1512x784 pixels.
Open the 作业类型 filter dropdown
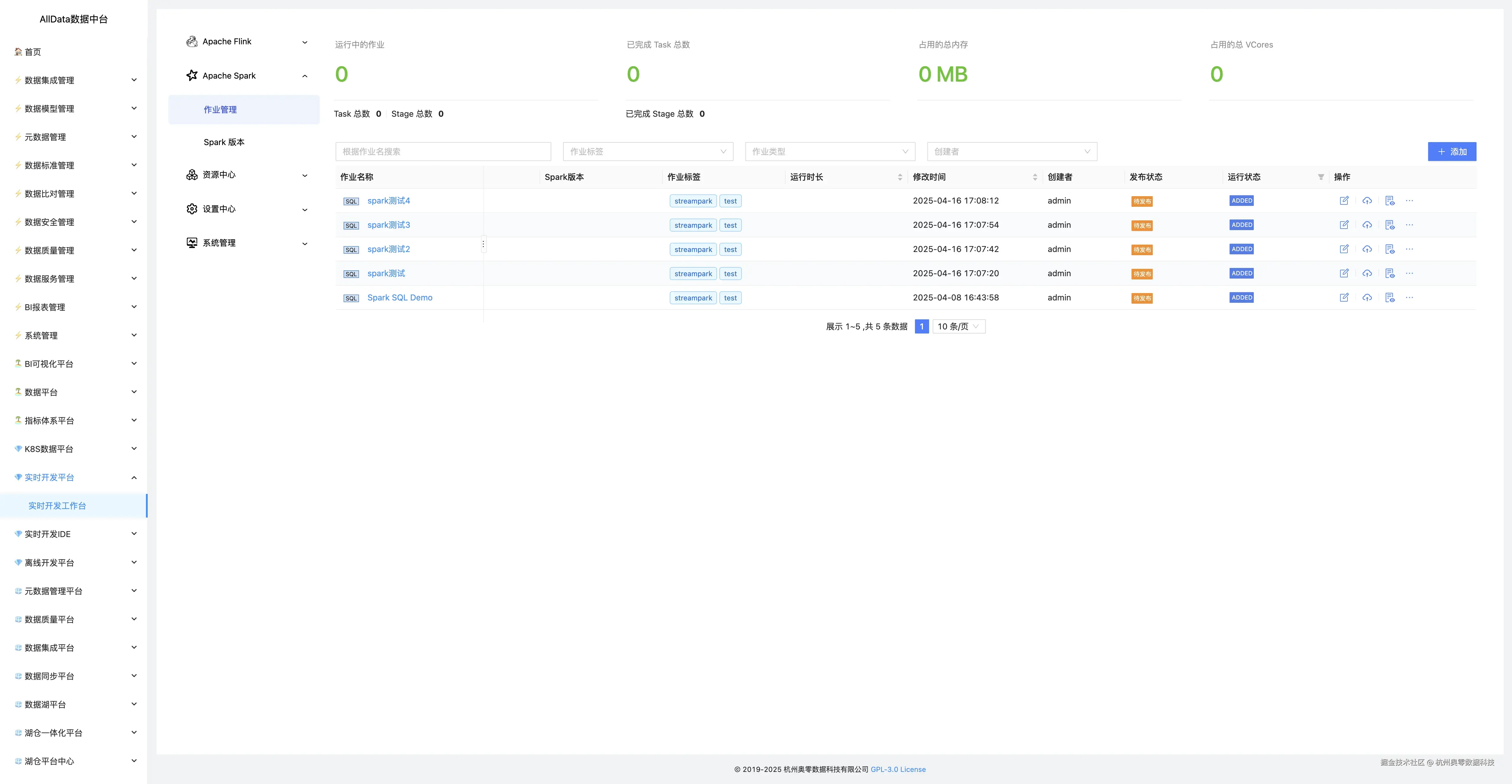pos(829,152)
